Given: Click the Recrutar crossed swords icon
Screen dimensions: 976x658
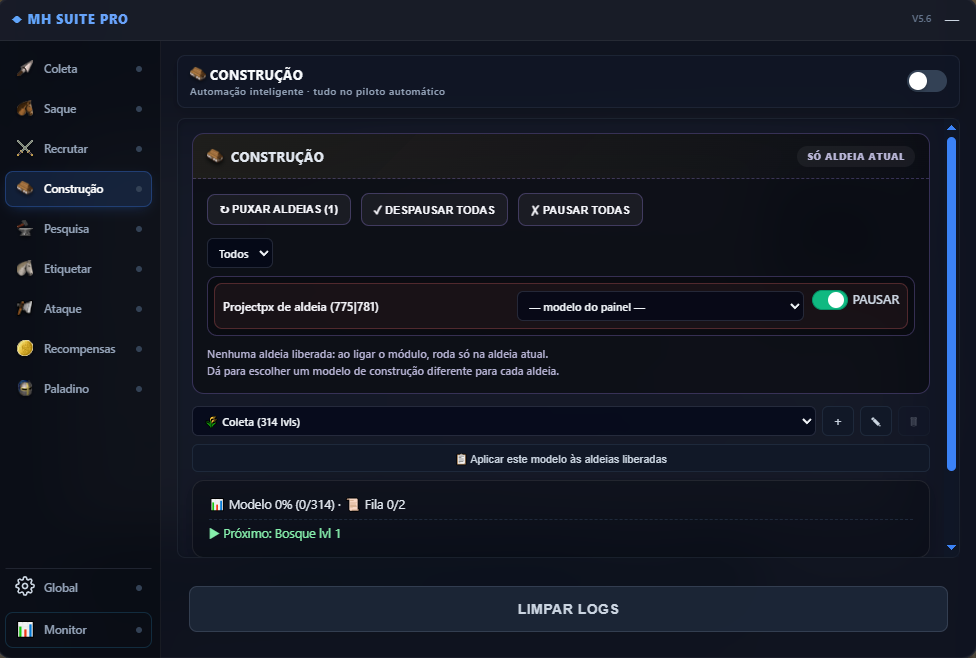Looking at the screenshot, I should [x=25, y=148].
